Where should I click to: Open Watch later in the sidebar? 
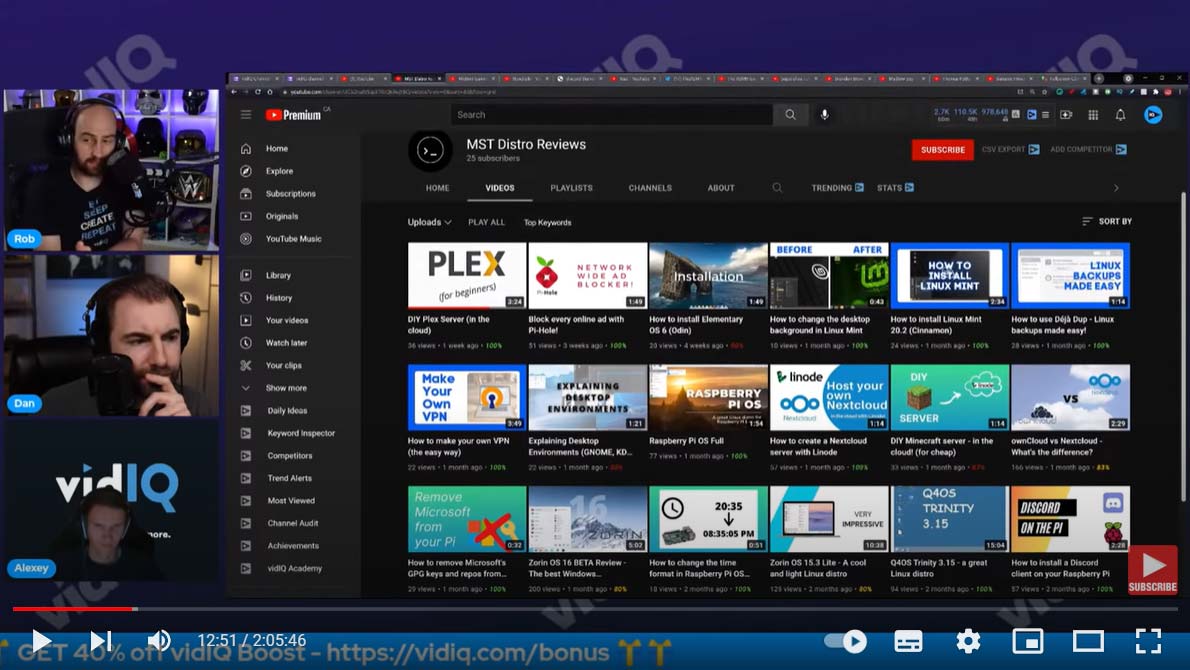pos(286,343)
